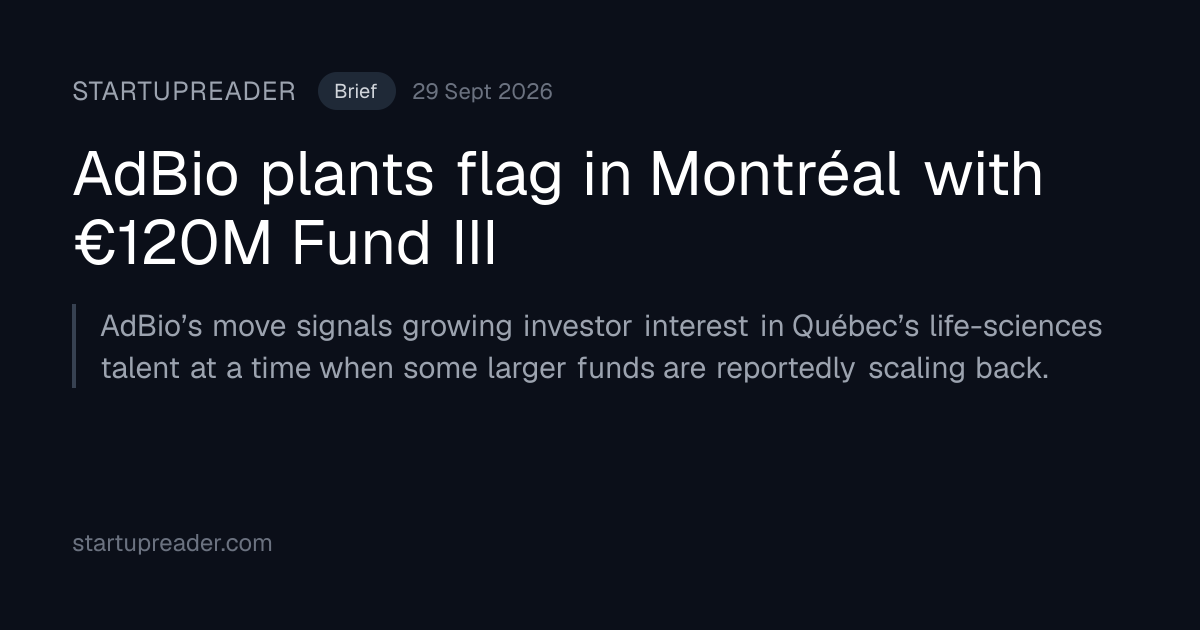Click AdBio's at start of summary
This screenshot has width=1200, height=630.
[152, 326]
